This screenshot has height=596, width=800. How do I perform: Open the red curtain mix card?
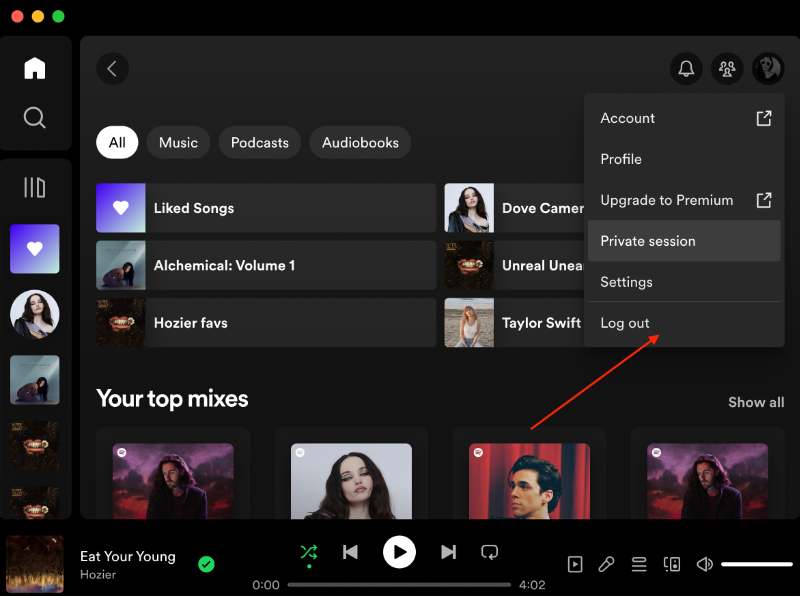[x=529, y=475]
